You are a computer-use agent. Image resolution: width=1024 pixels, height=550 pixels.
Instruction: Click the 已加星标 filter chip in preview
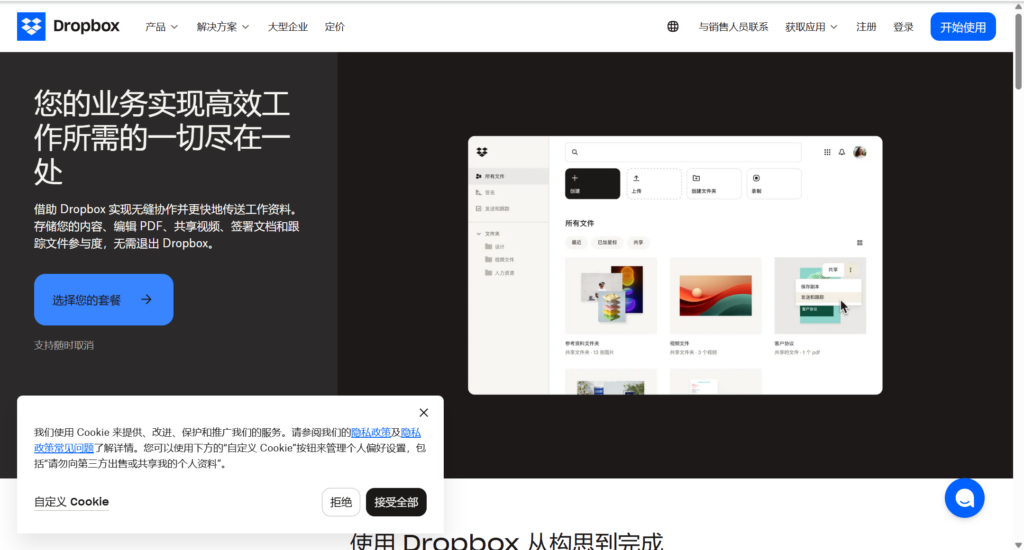tap(607, 242)
